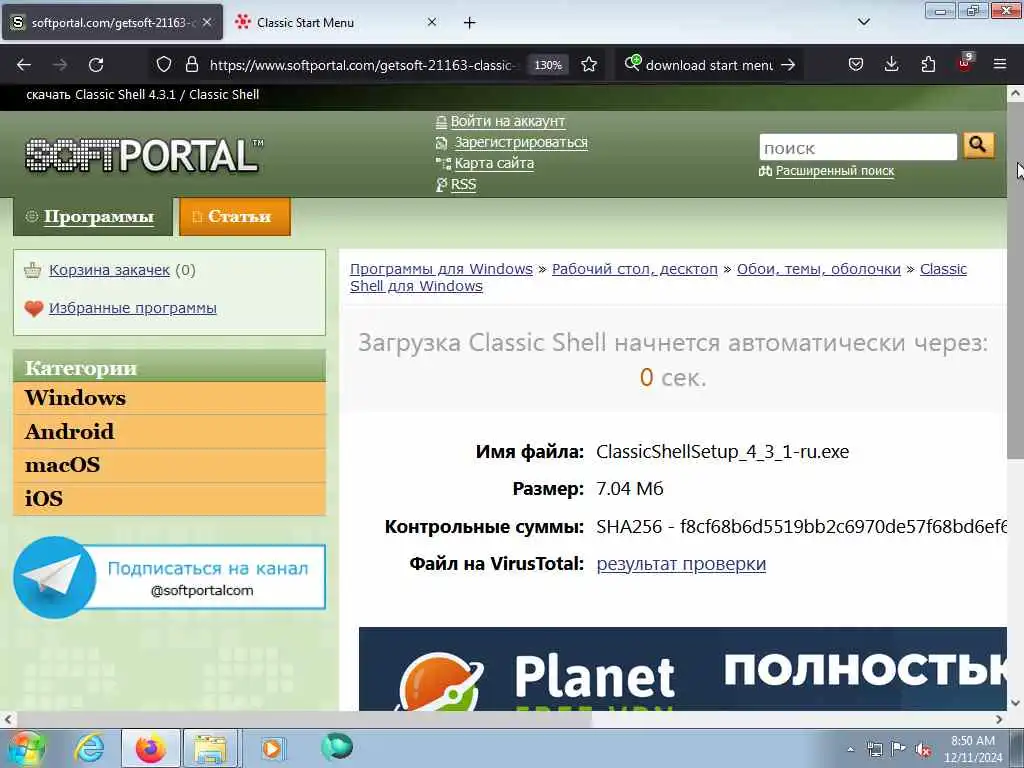The width and height of the screenshot is (1024, 768).
Task: Open the Action Center flag tray icon
Action: click(x=899, y=749)
